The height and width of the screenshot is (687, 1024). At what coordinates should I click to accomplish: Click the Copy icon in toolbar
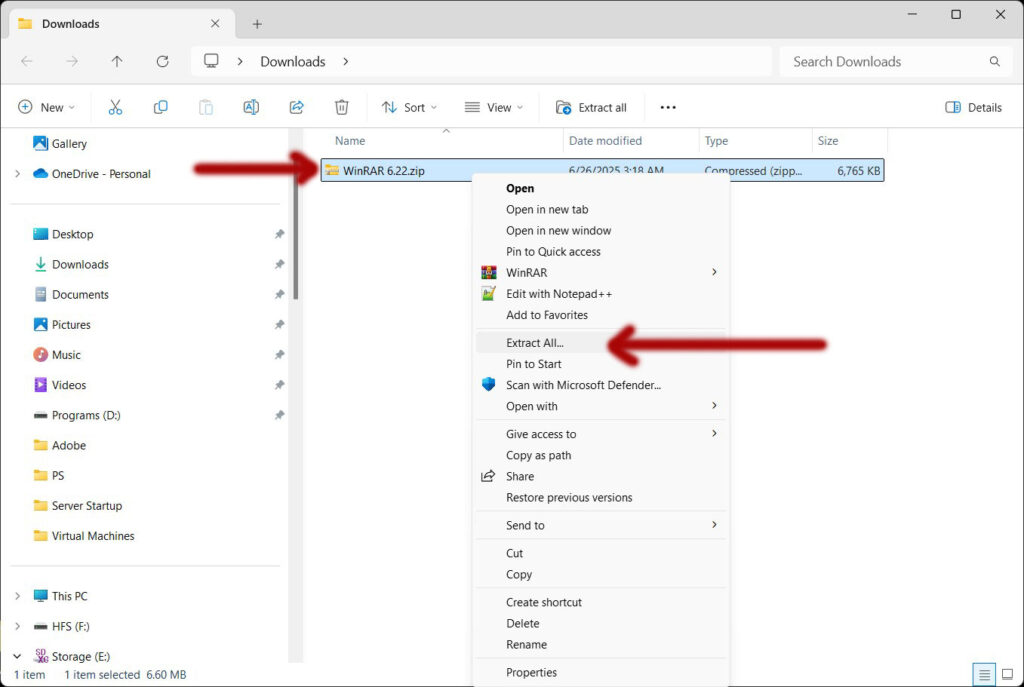(x=160, y=107)
